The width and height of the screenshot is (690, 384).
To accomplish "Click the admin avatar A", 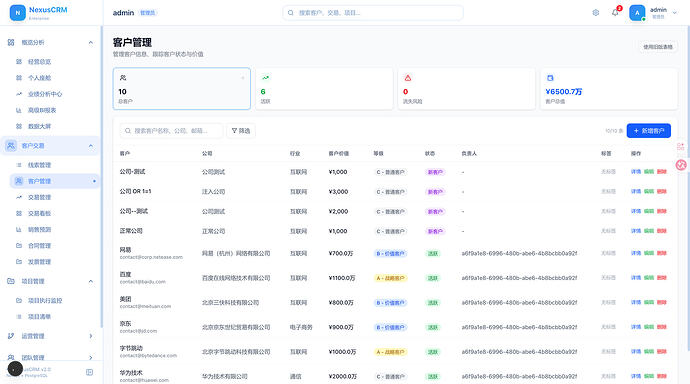I will tap(637, 13).
